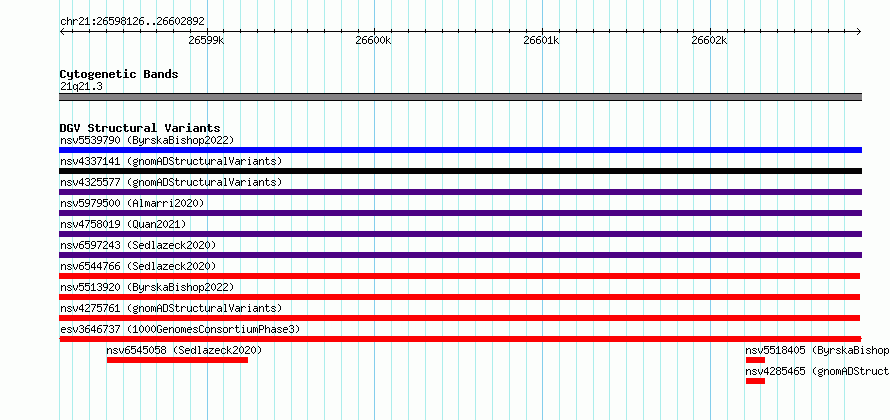
Task: Click the small red nsv4285465 variant bar
Action: coord(755,381)
